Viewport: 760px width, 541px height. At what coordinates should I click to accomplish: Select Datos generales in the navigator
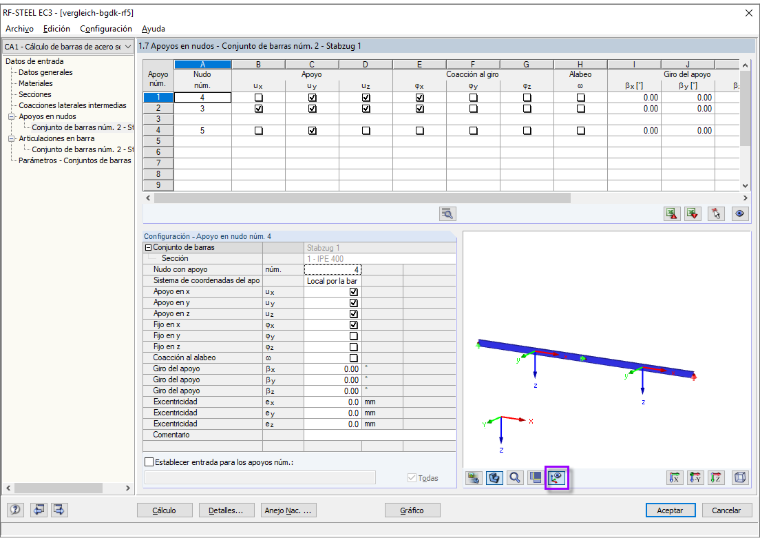tap(46, 72)
